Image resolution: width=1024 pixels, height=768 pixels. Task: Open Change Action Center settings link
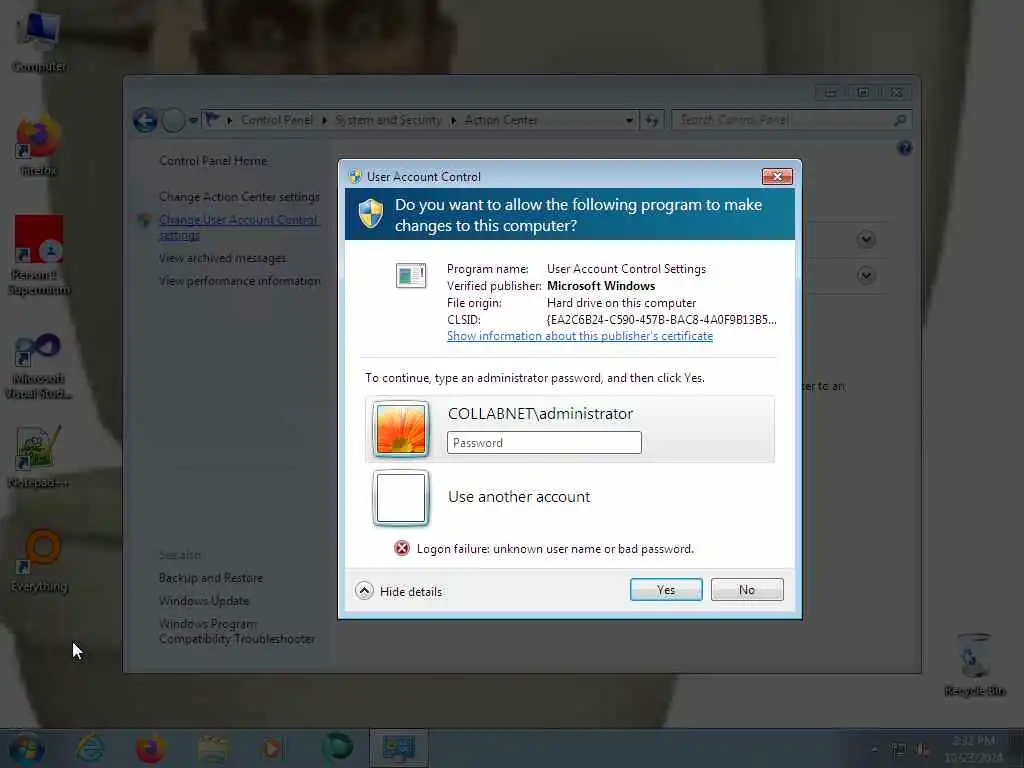point(239,197)
